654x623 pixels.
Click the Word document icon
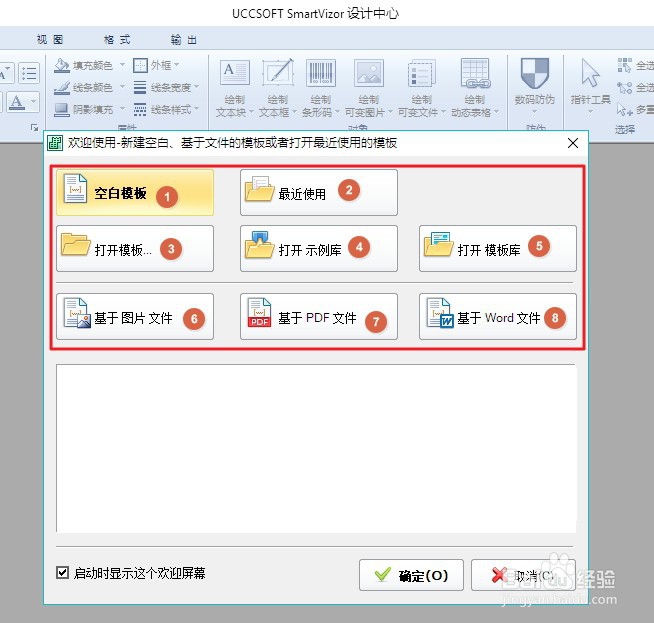tap(440, 313)
